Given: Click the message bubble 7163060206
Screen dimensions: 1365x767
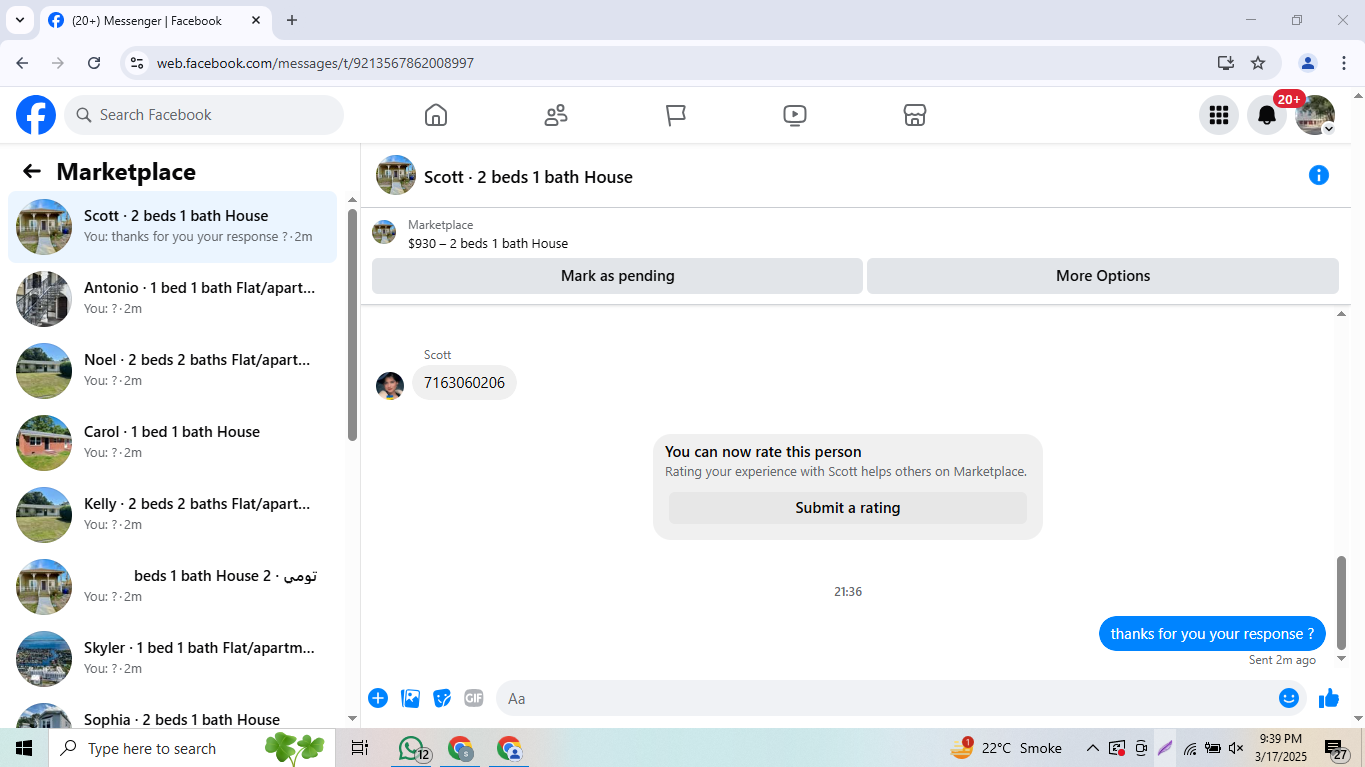Looking at the screenshot, I should [464, 383].
